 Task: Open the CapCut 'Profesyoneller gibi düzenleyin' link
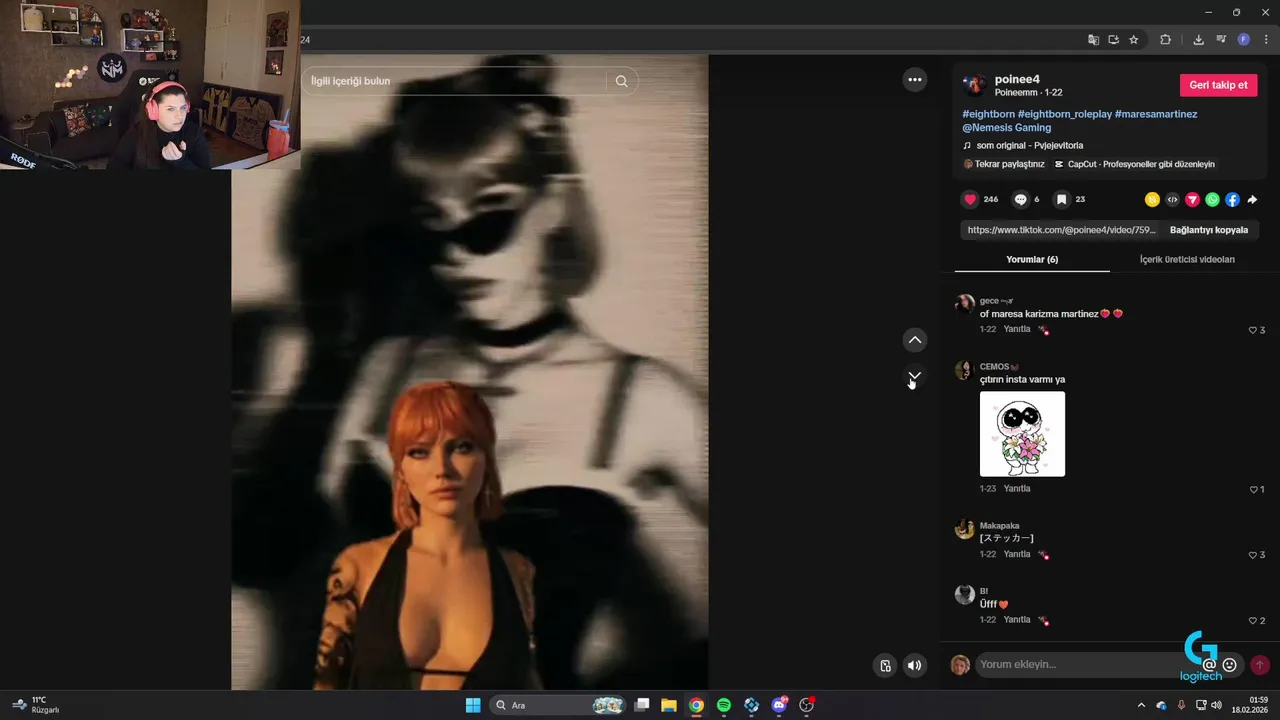(x=1134, y=164)
